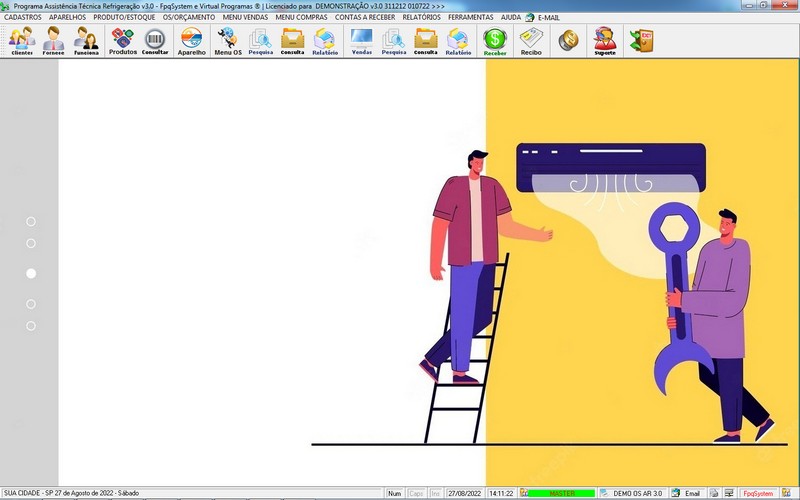Open the OS/ORÇAMENTO menu

click(189, 17)
